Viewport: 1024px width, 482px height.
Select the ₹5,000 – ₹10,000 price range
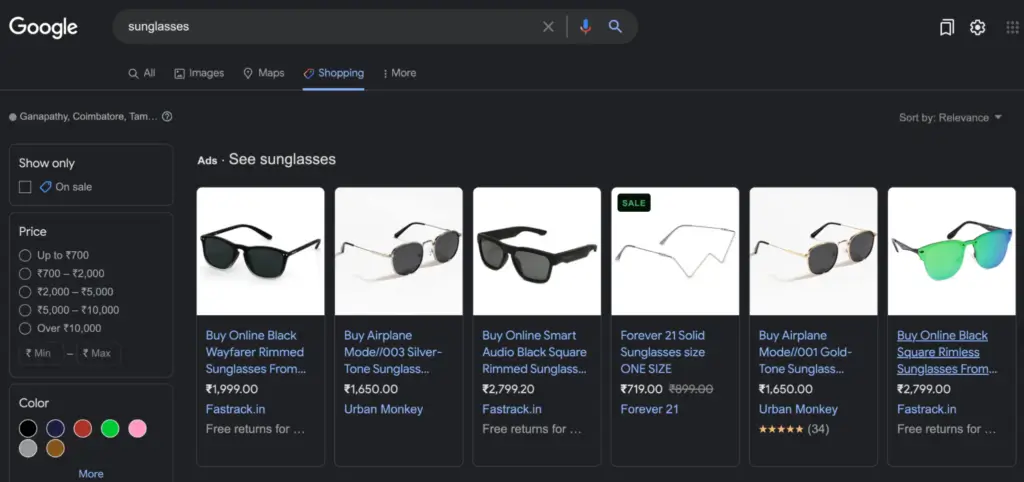coord(25,310)
